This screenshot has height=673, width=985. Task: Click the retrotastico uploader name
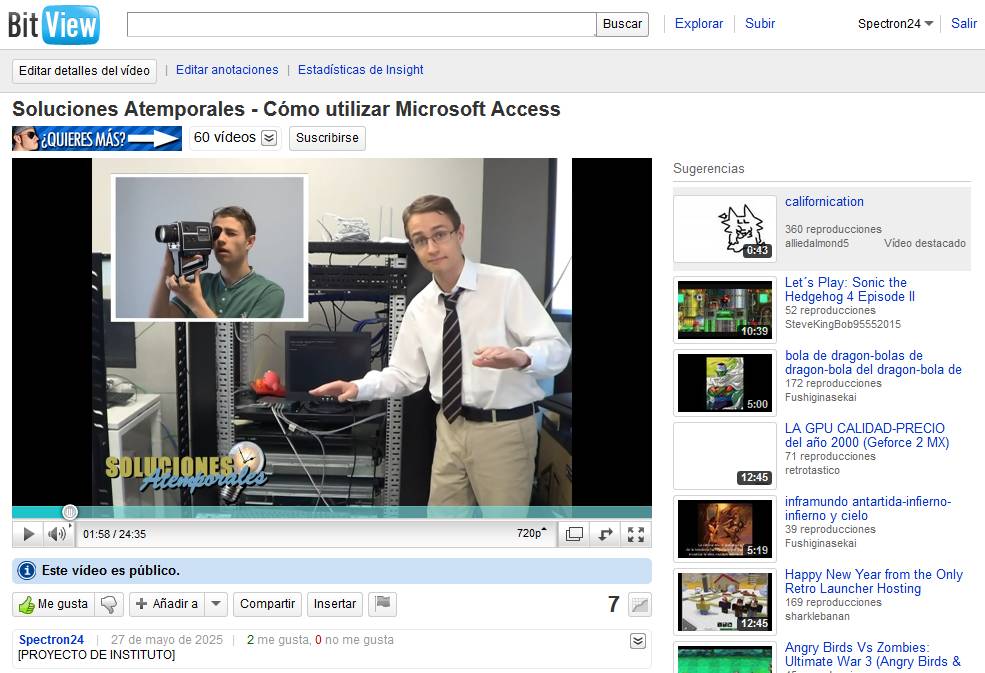tap(812, 470)
